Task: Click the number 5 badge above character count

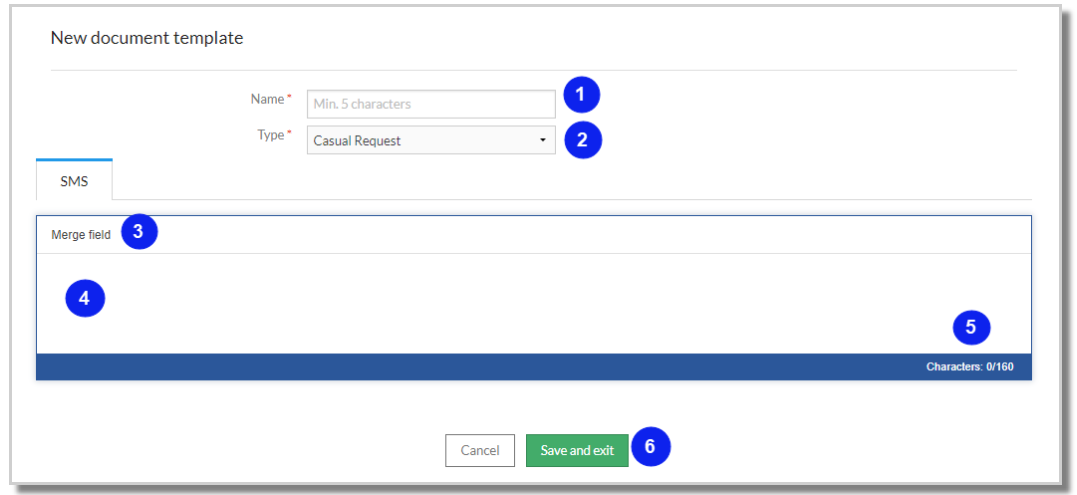Action: coord(971,328)
